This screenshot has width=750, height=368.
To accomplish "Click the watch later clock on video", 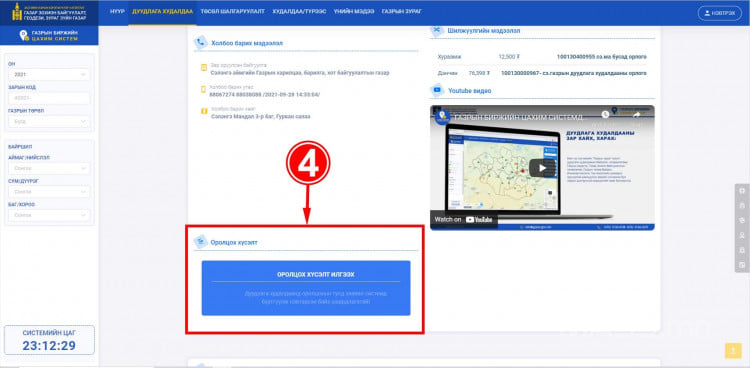I will [605, 115].
